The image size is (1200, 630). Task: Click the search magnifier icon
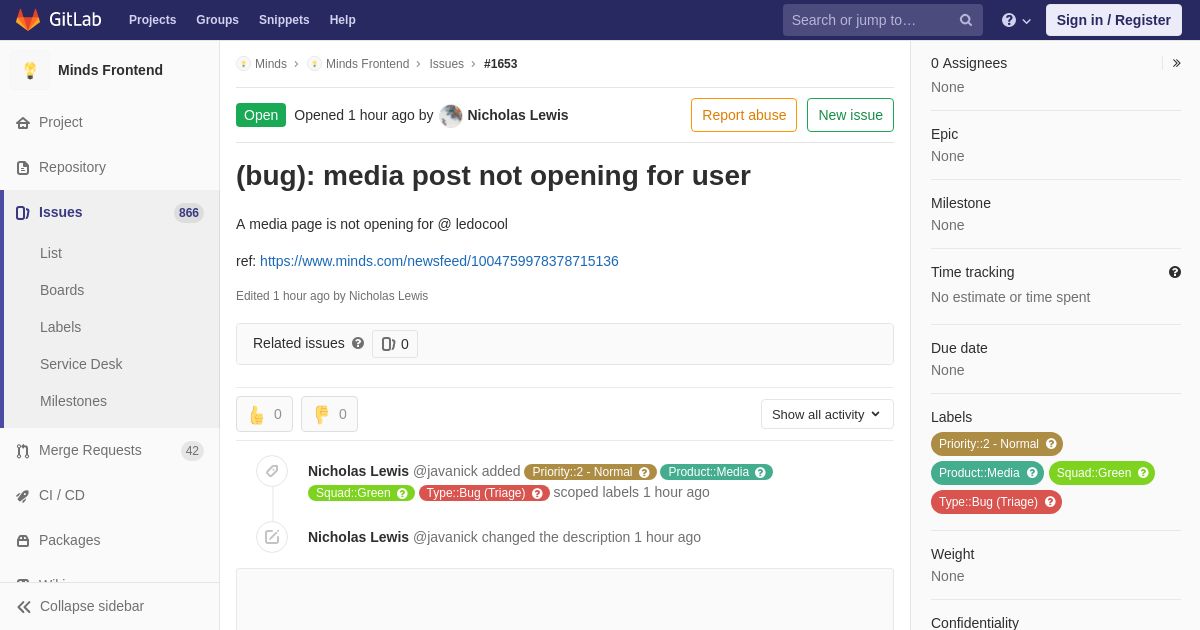(965, 20)
